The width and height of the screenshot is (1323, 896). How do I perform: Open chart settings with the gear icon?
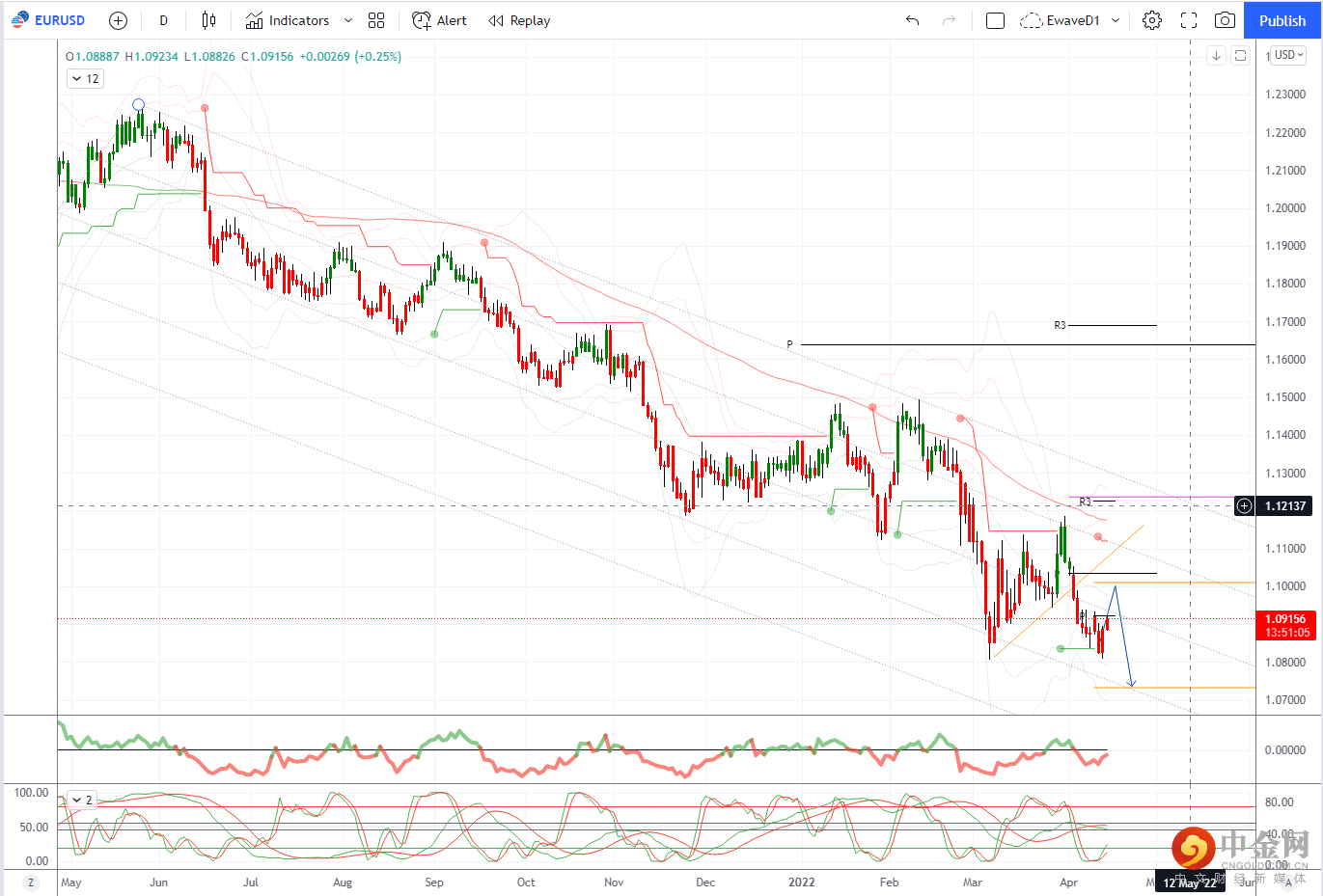tap(1152, 20)
